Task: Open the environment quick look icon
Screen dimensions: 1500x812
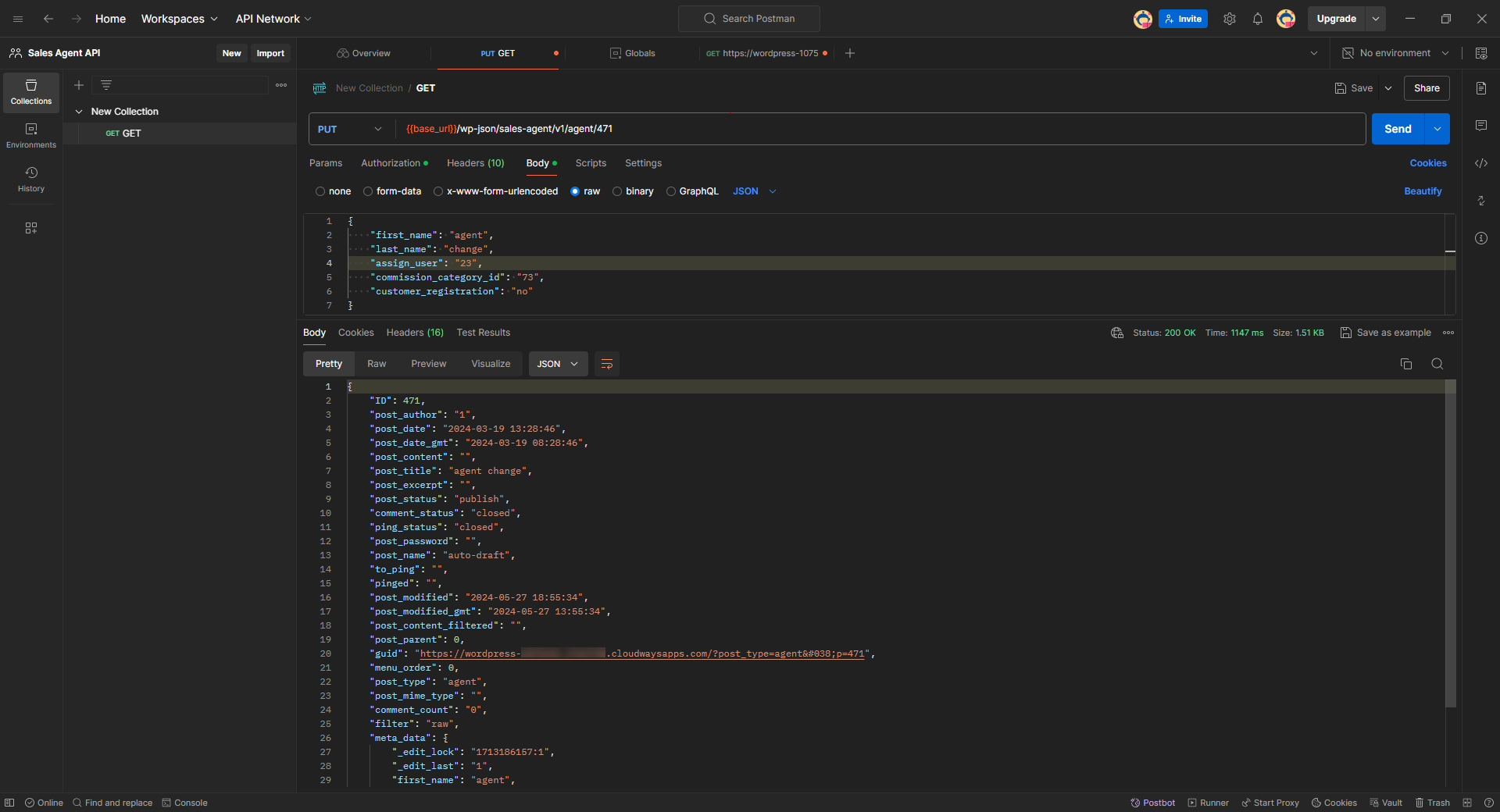Action: click(x=1481, y=53)
